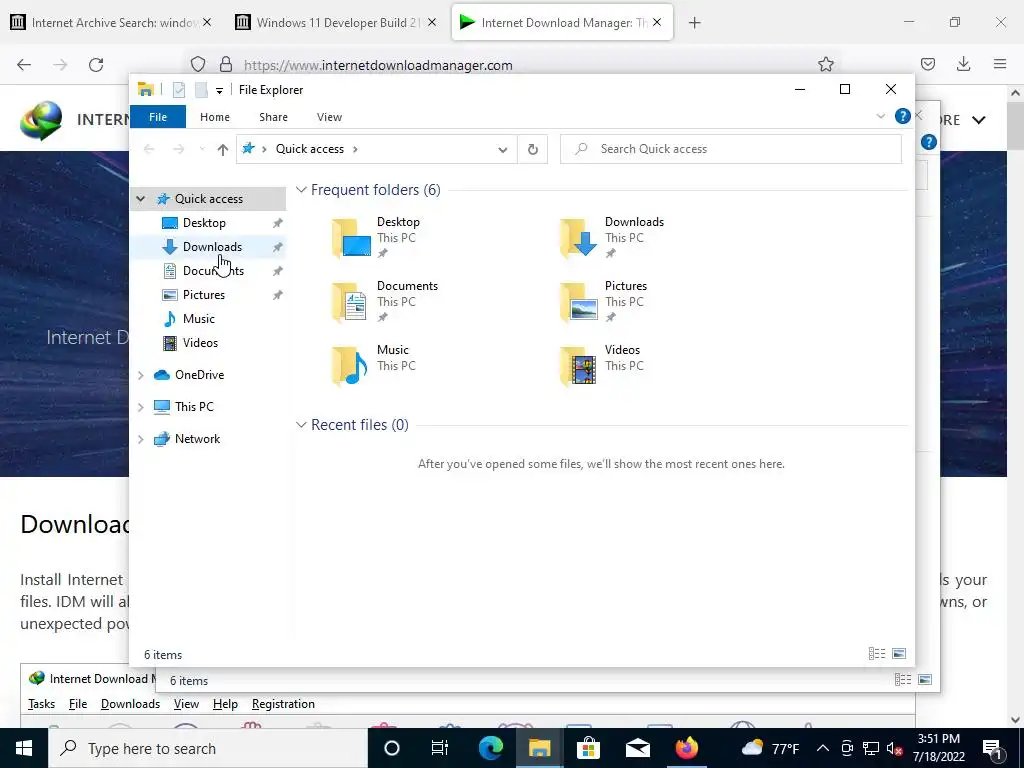The height and width of the screenshot is (768, 1024).
Task: Show hidden system tray icons
Action: coord(823,748)
